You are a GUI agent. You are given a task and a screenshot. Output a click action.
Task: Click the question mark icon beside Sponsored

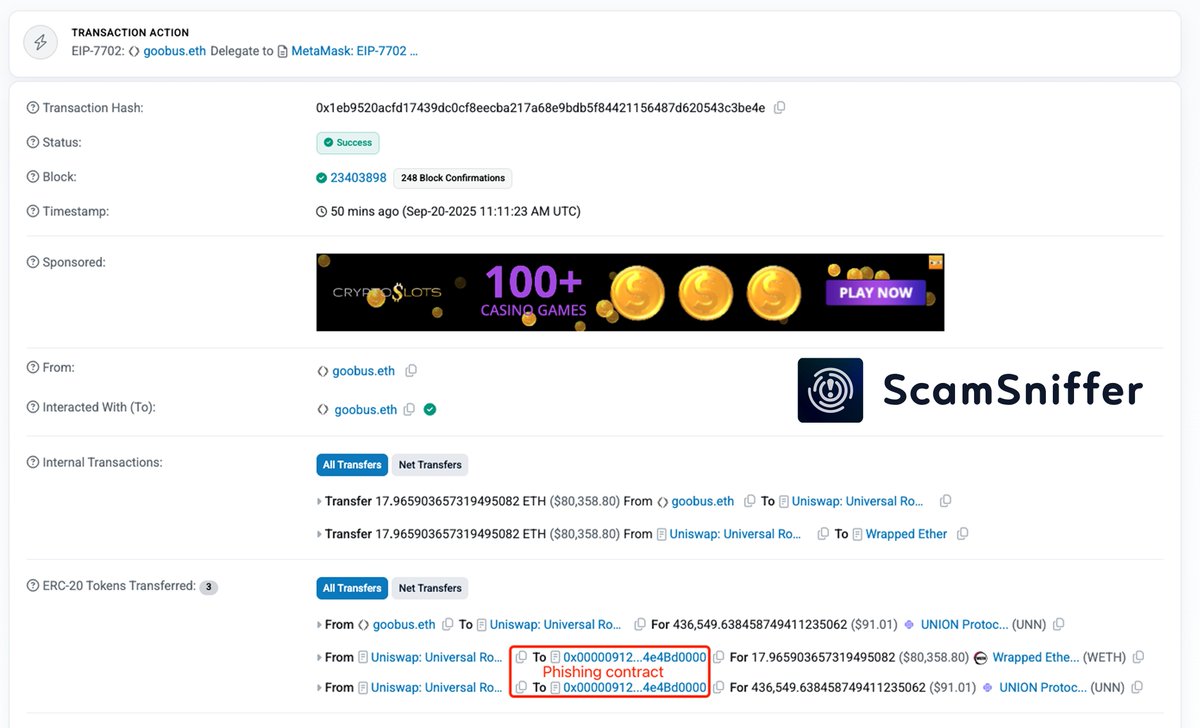tap(32, 262)
